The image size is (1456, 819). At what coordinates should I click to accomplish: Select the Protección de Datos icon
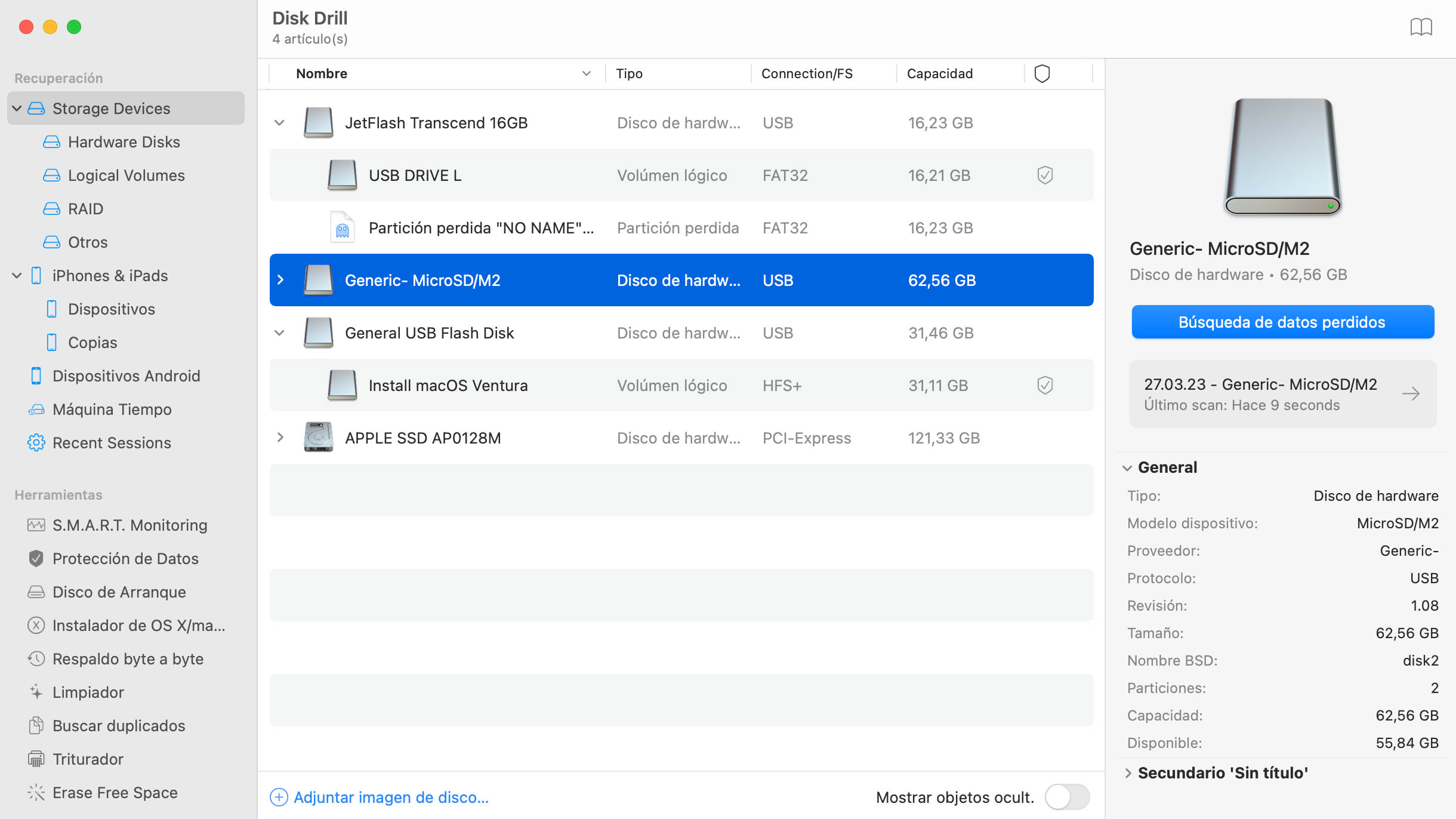36,558
